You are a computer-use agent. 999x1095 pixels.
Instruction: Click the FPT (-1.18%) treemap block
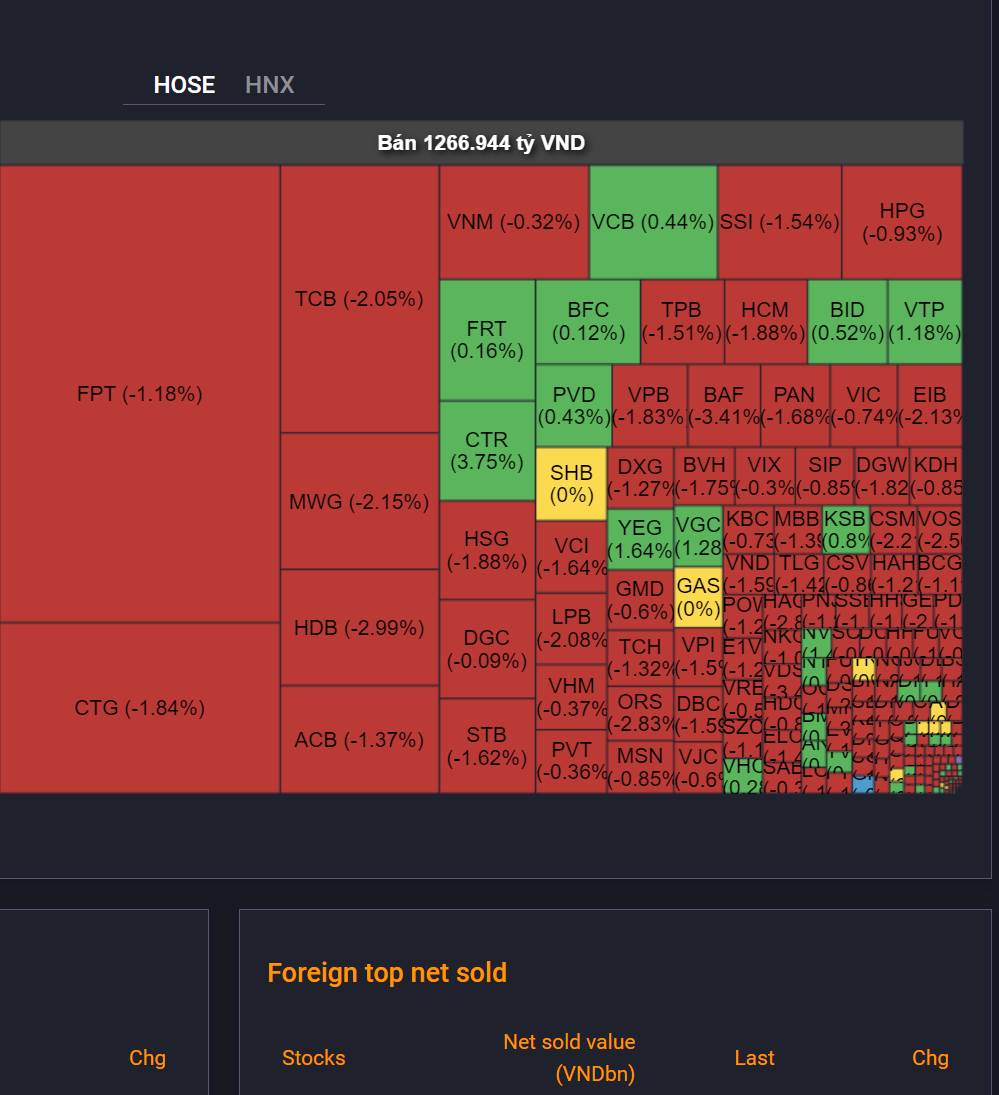[139, 394]
